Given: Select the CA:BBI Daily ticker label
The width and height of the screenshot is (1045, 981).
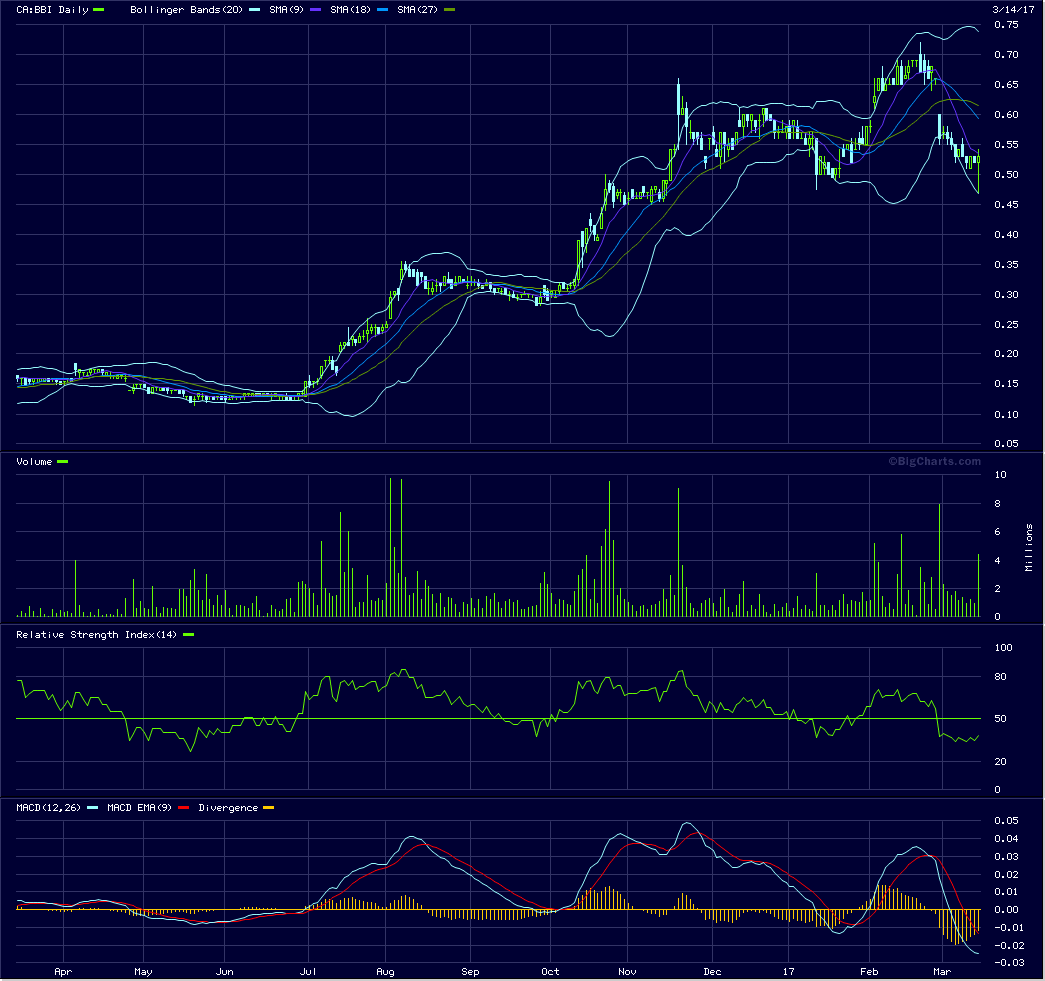Looking at the screenshot, I should tap(51, 10).
